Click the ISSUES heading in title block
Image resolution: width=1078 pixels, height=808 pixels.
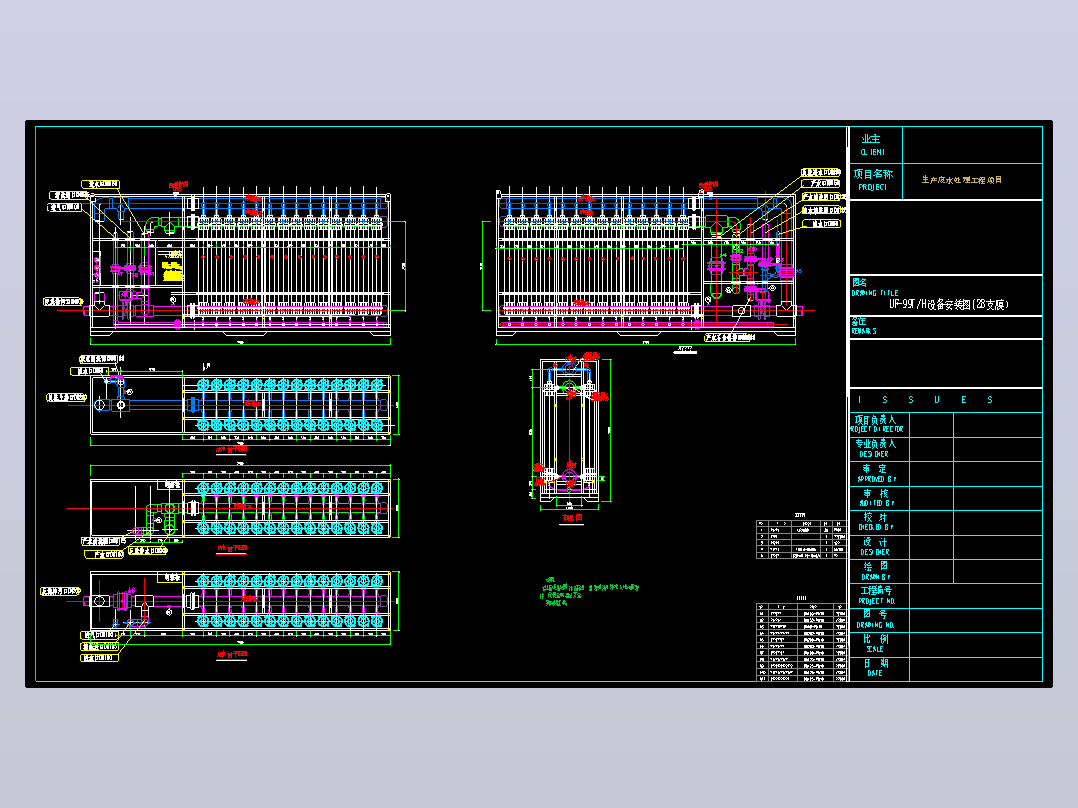pyautogui.click(x=925, y=400)
